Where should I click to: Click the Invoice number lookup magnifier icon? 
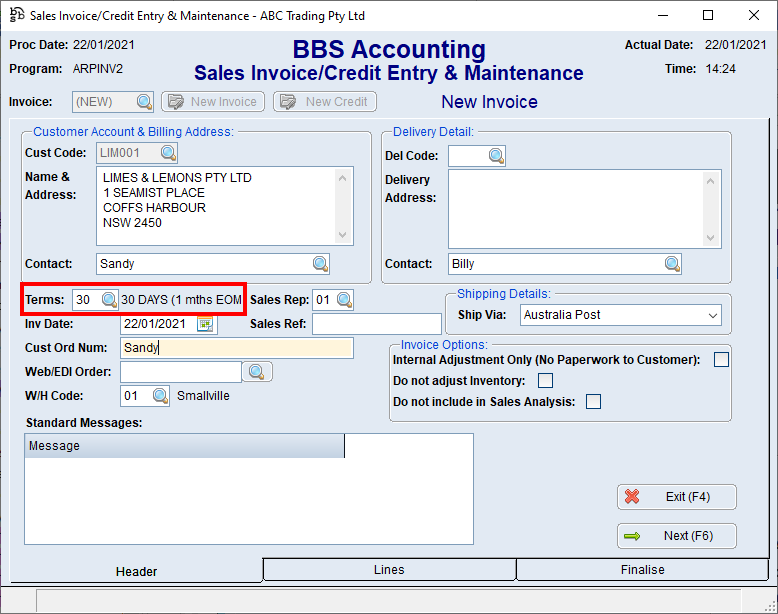(x=144, y=102)
